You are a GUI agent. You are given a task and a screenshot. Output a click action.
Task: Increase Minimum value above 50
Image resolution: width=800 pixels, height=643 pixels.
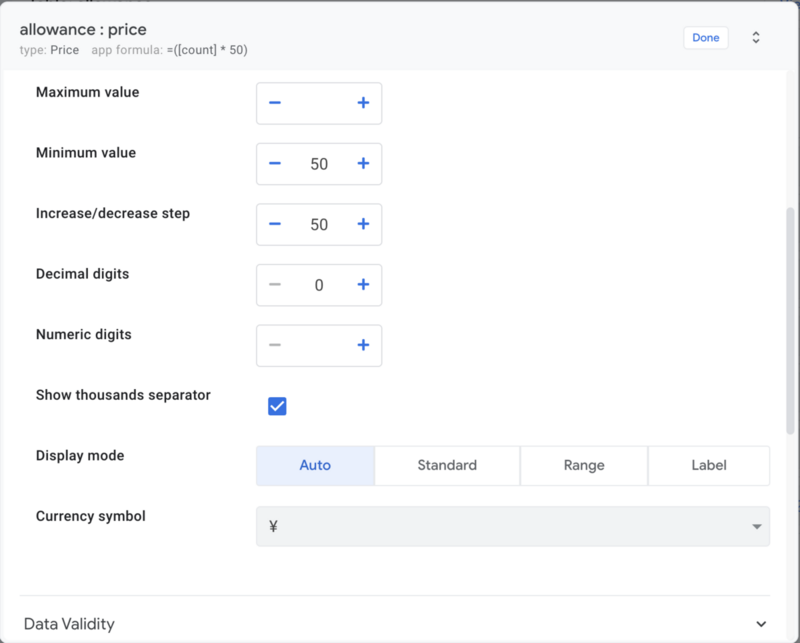click(363, 164)
